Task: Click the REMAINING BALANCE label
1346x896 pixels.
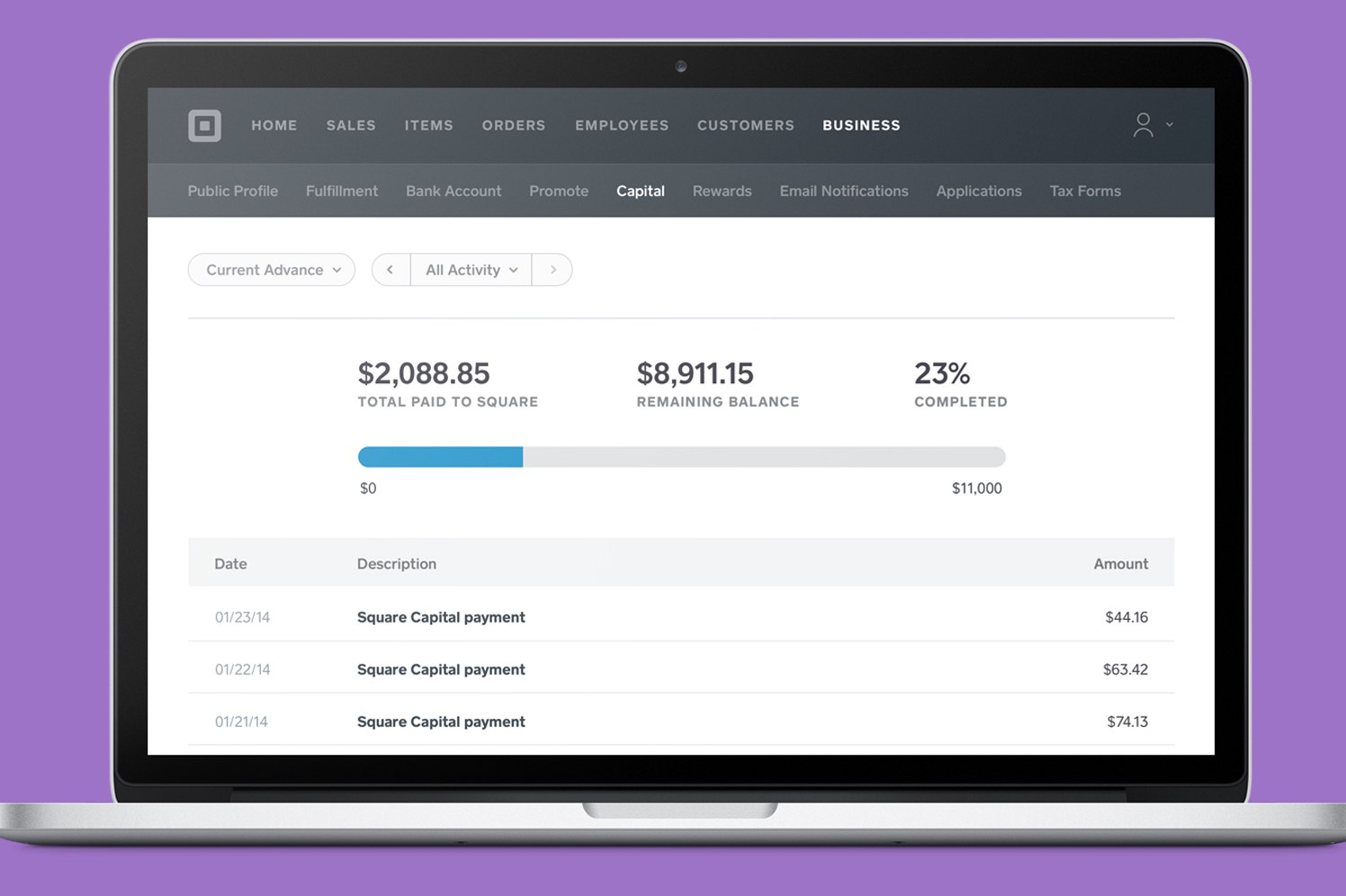Action: coord(718,402)
